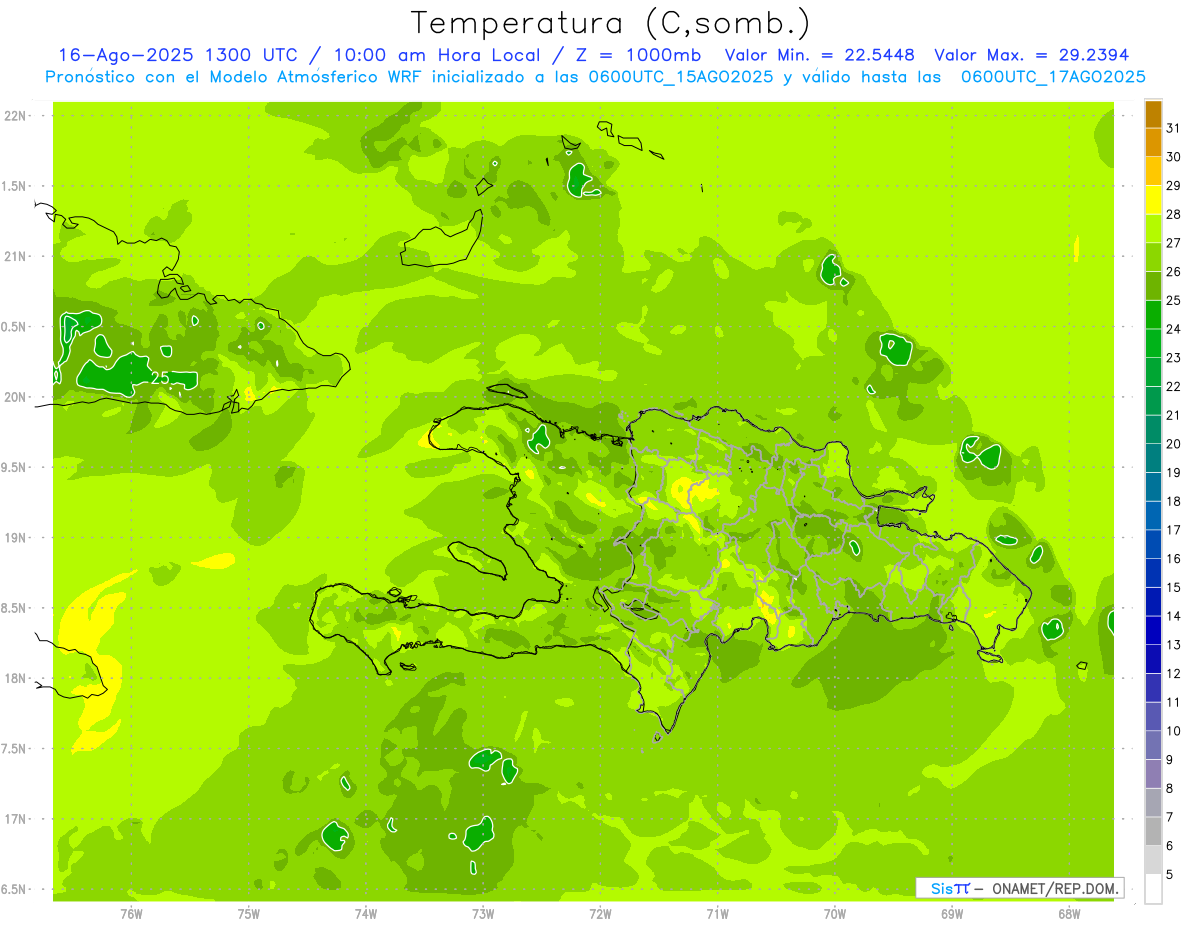Click the "9.5N" latitude label

click(14, 468)
